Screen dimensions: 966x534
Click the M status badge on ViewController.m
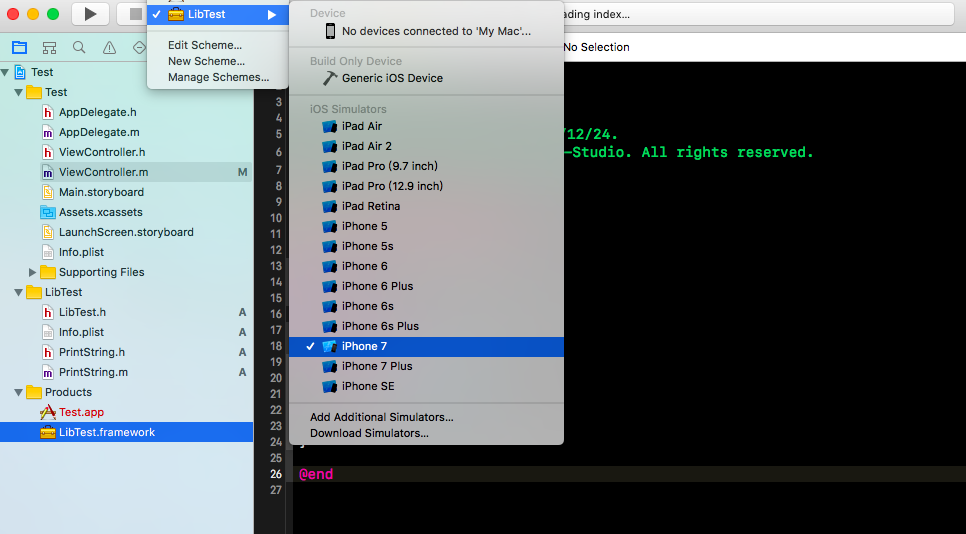(x=243, y=172)
